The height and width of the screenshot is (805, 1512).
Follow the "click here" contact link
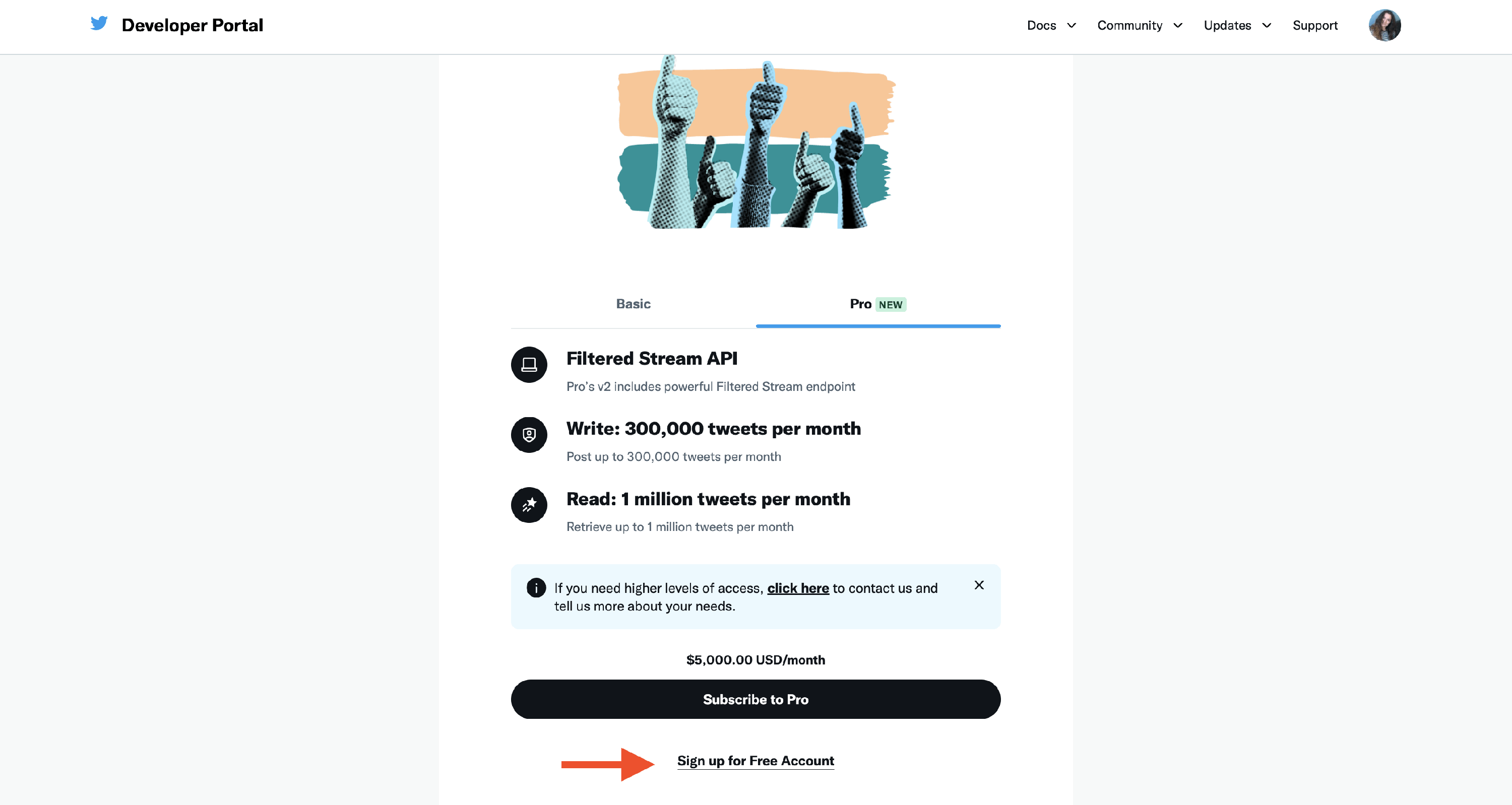(x=798, y=588)
